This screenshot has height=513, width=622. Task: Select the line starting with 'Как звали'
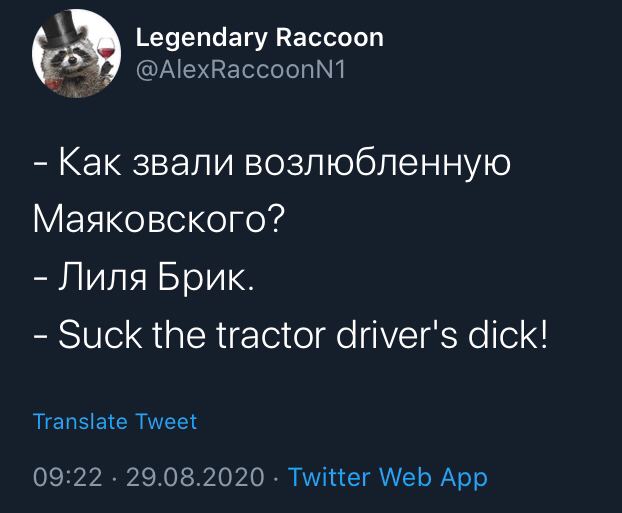pyautogui.click(x=272, y=164)
